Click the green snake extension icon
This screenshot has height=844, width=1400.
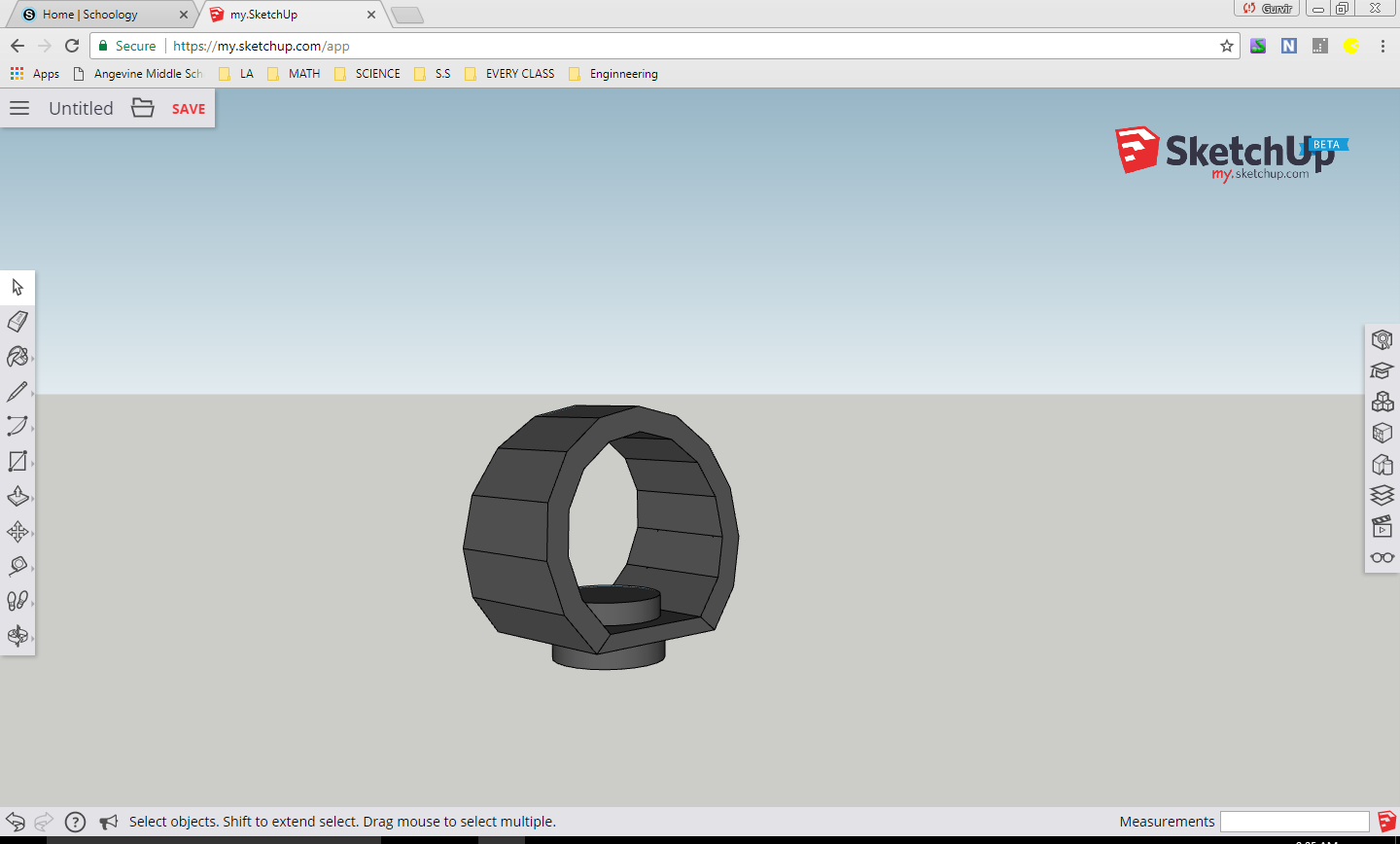coord(1258,46)
